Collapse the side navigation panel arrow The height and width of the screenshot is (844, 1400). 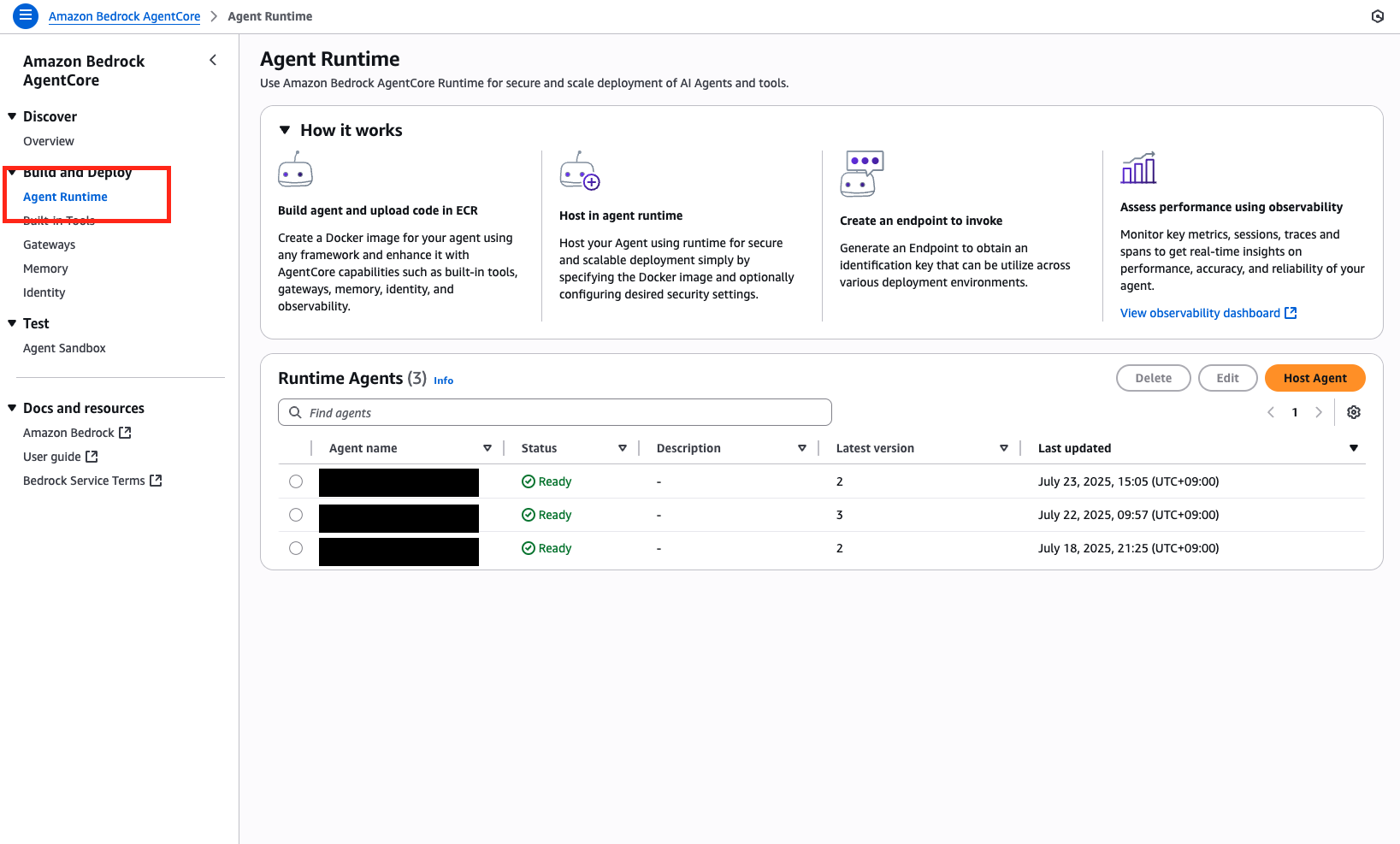tap(213, 60)
